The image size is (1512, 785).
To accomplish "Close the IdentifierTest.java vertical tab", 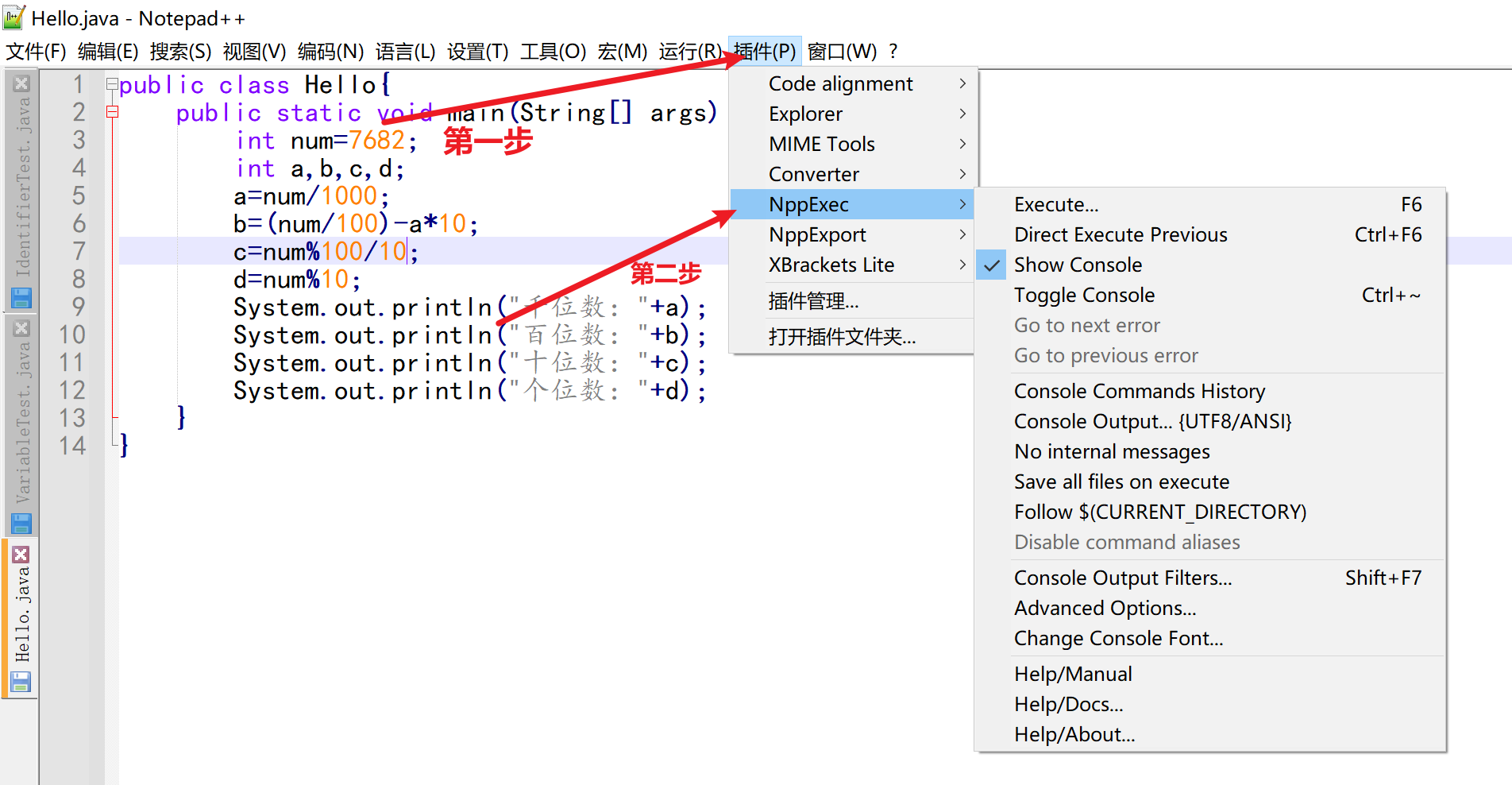I will [21, 83].
